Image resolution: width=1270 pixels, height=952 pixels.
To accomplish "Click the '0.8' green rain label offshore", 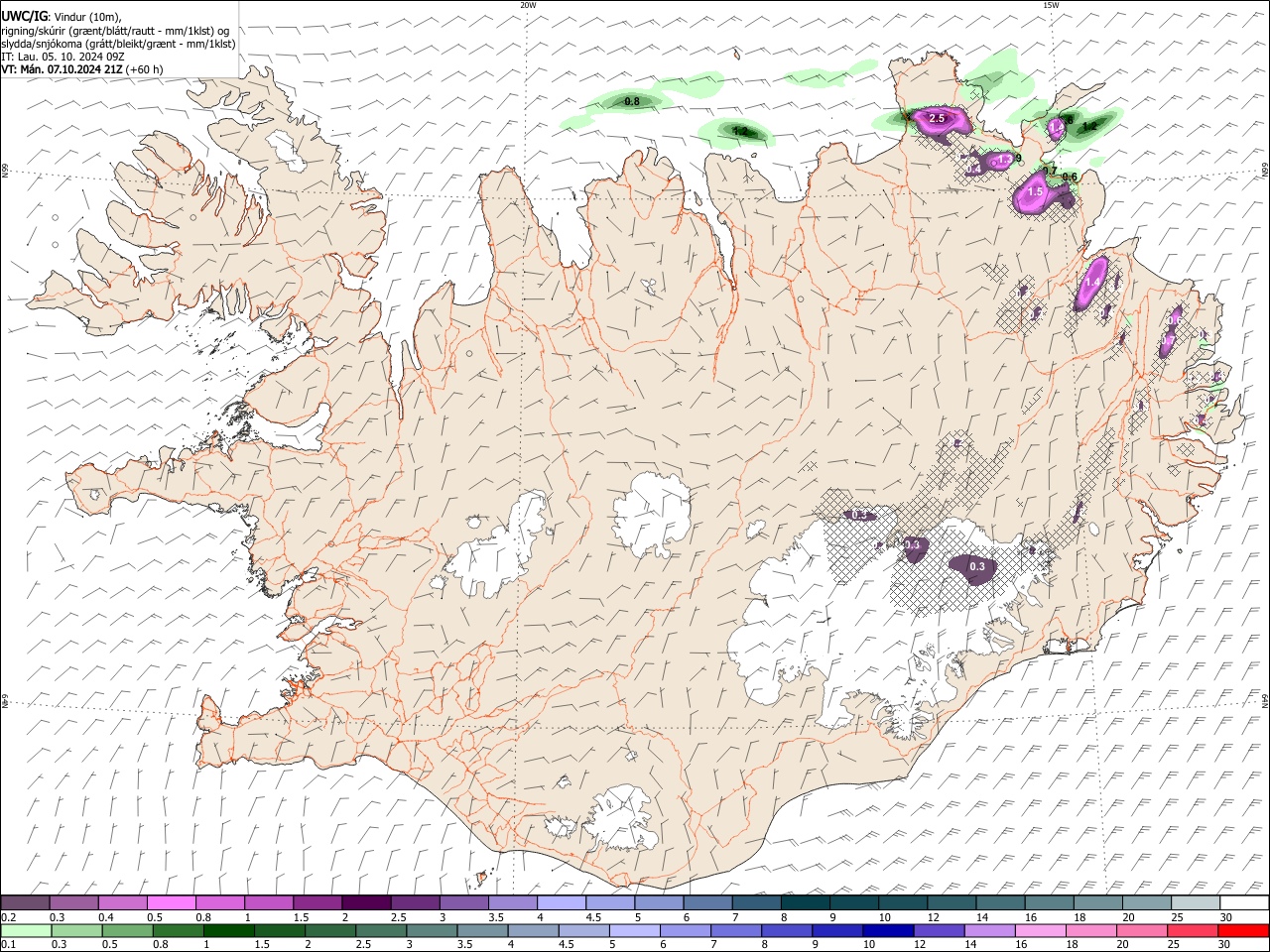I will tap(631, 101).
